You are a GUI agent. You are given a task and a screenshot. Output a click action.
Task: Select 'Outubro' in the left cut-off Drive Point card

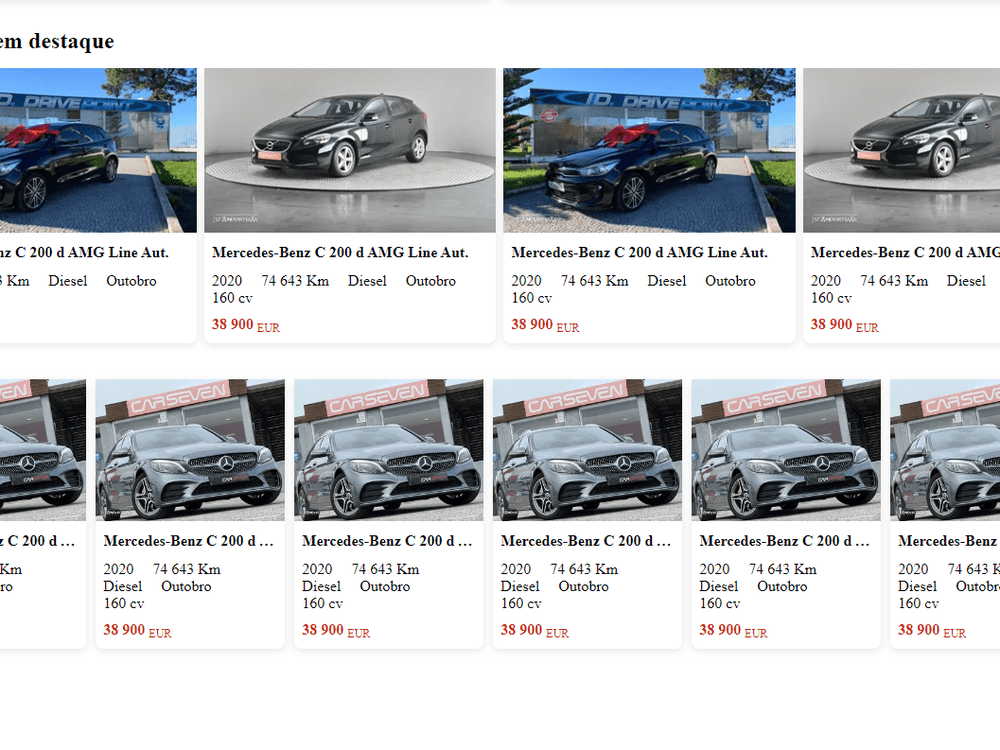click(131, 281)
